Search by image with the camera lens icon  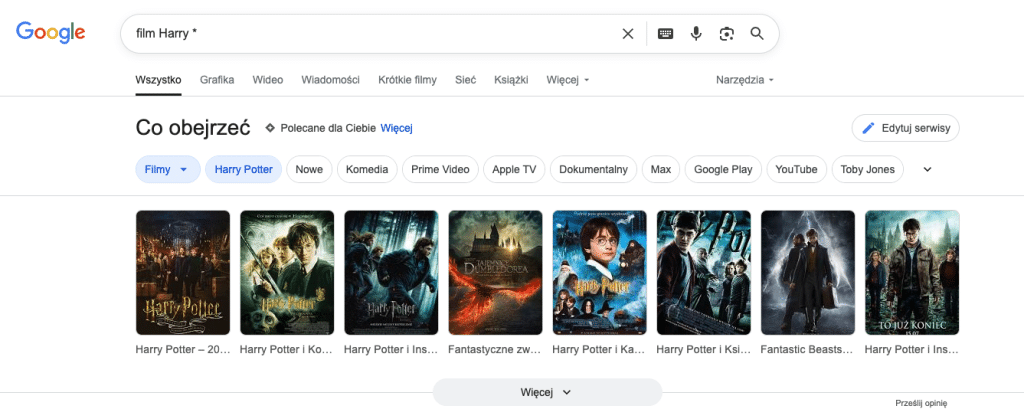727,34
